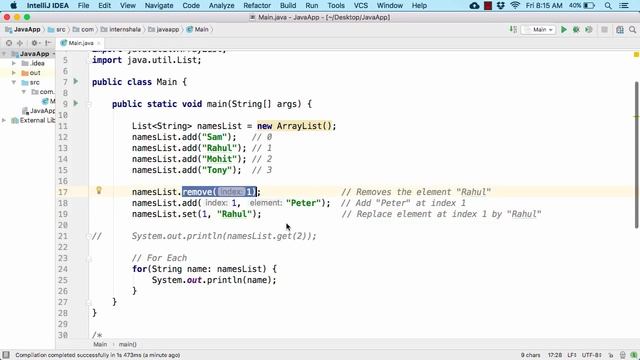
Task: Click JavaApp breadcrumb in navigation bar
Action: point(23,29)
